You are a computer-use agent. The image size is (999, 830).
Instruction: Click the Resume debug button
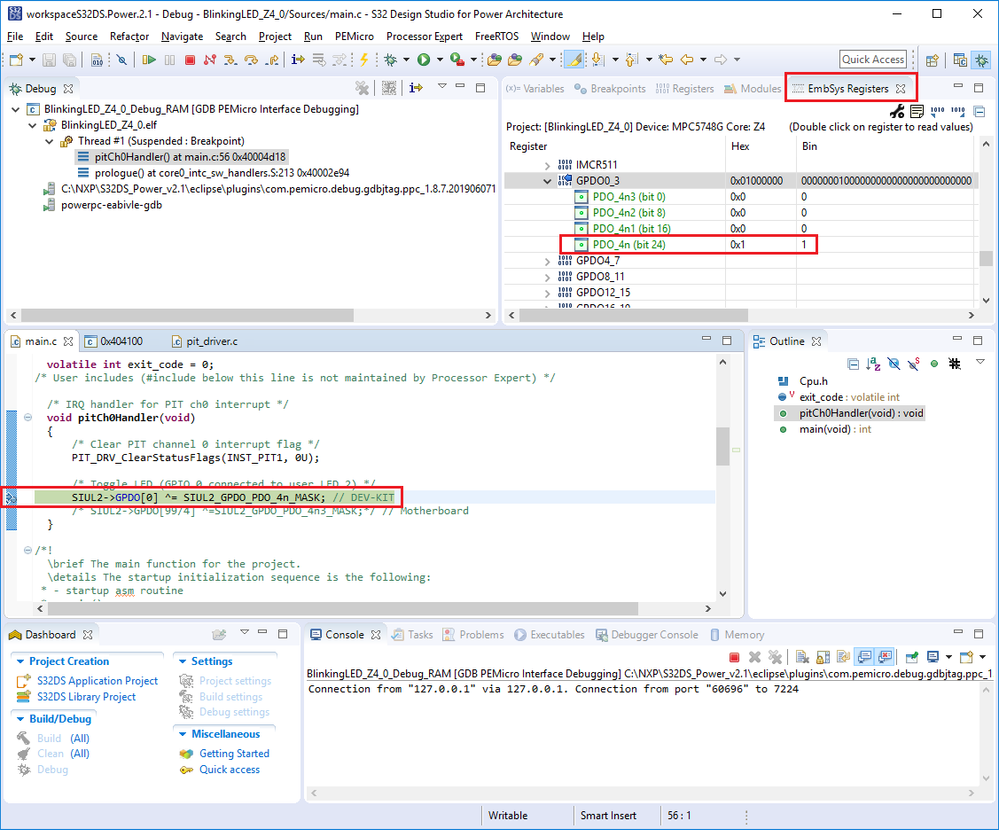click(x=149, y=60)
